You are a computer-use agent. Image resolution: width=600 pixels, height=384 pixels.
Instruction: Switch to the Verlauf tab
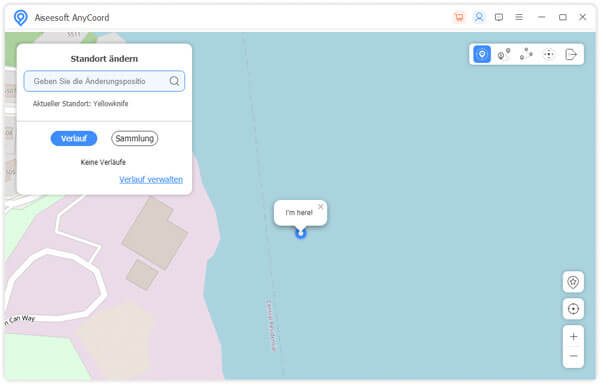pos(74,138)
